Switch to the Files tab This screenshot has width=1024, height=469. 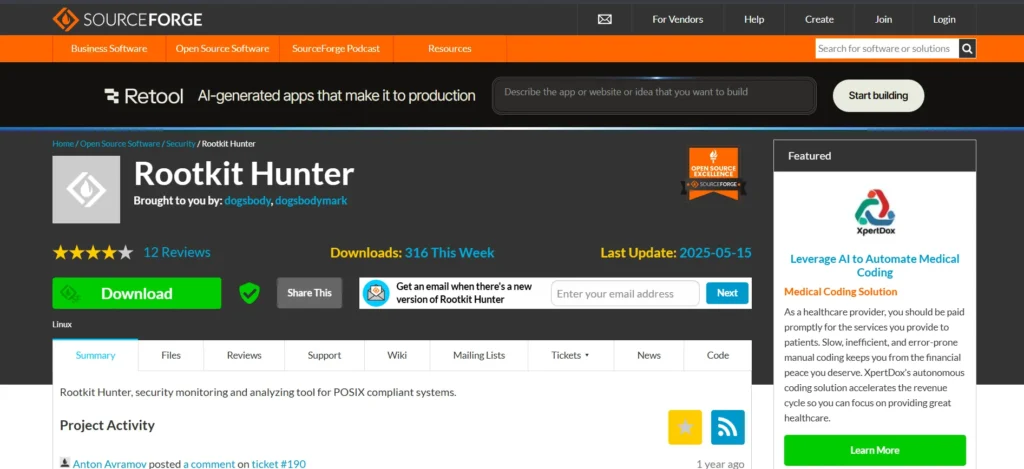[171, 355]
